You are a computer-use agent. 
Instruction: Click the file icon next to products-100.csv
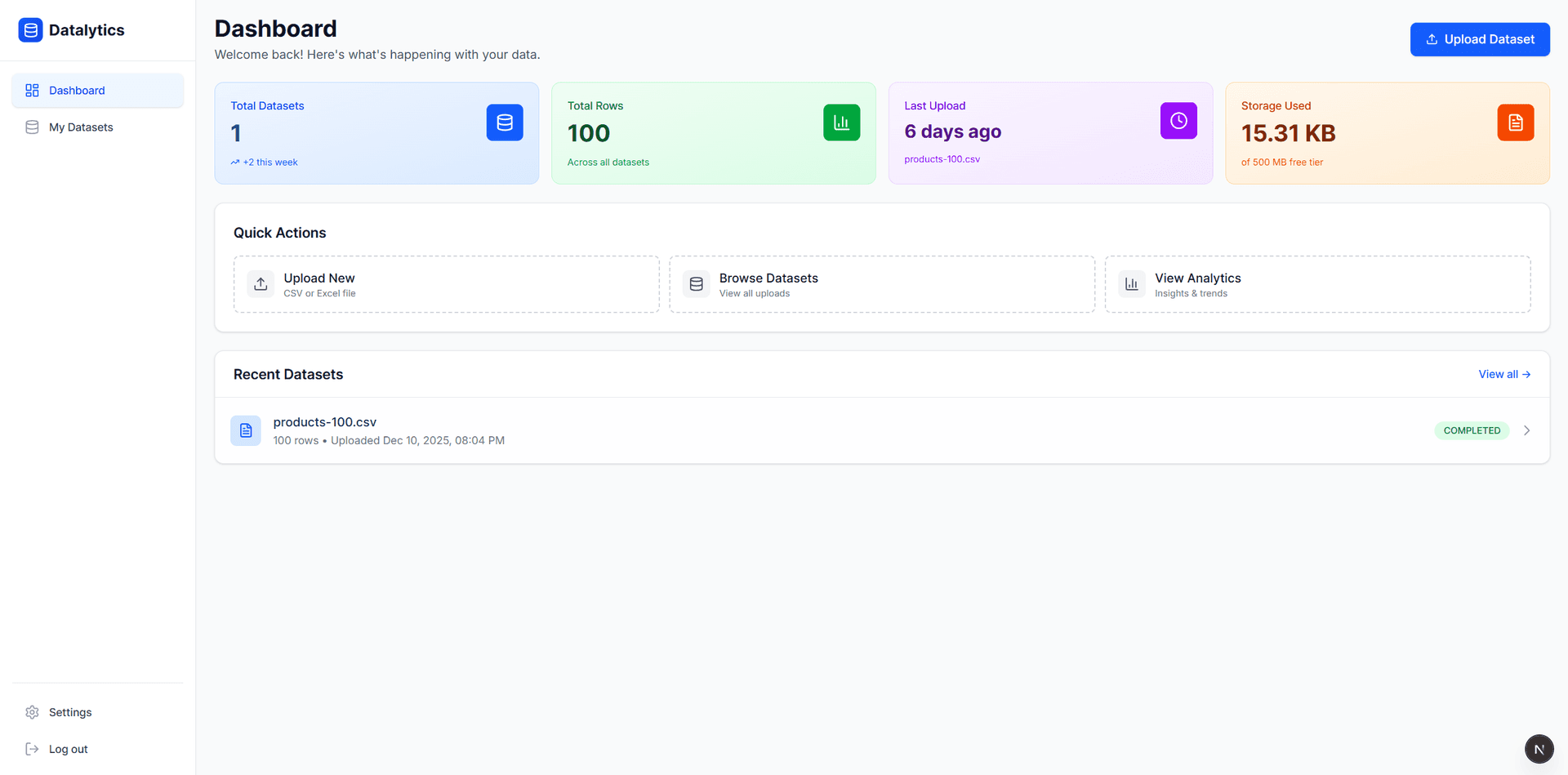coord(246,430)
